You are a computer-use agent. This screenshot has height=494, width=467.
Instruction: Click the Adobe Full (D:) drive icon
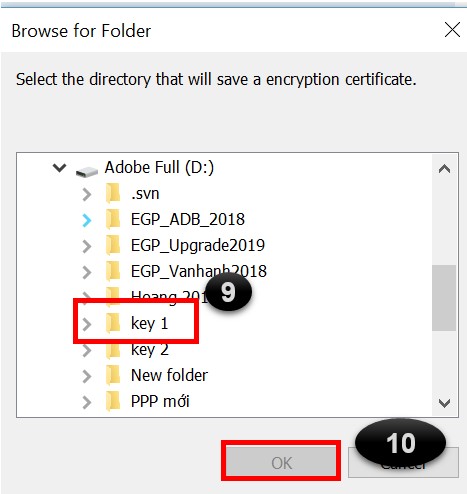click(x=87, y=171)
